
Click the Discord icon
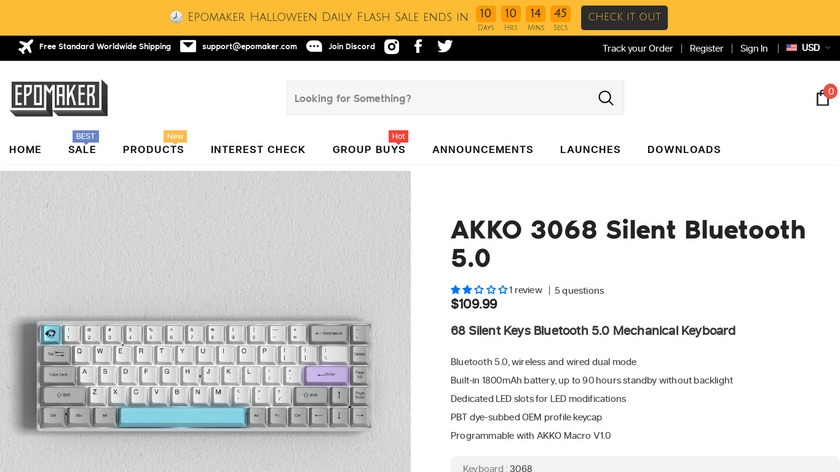(x=314, y=47)
